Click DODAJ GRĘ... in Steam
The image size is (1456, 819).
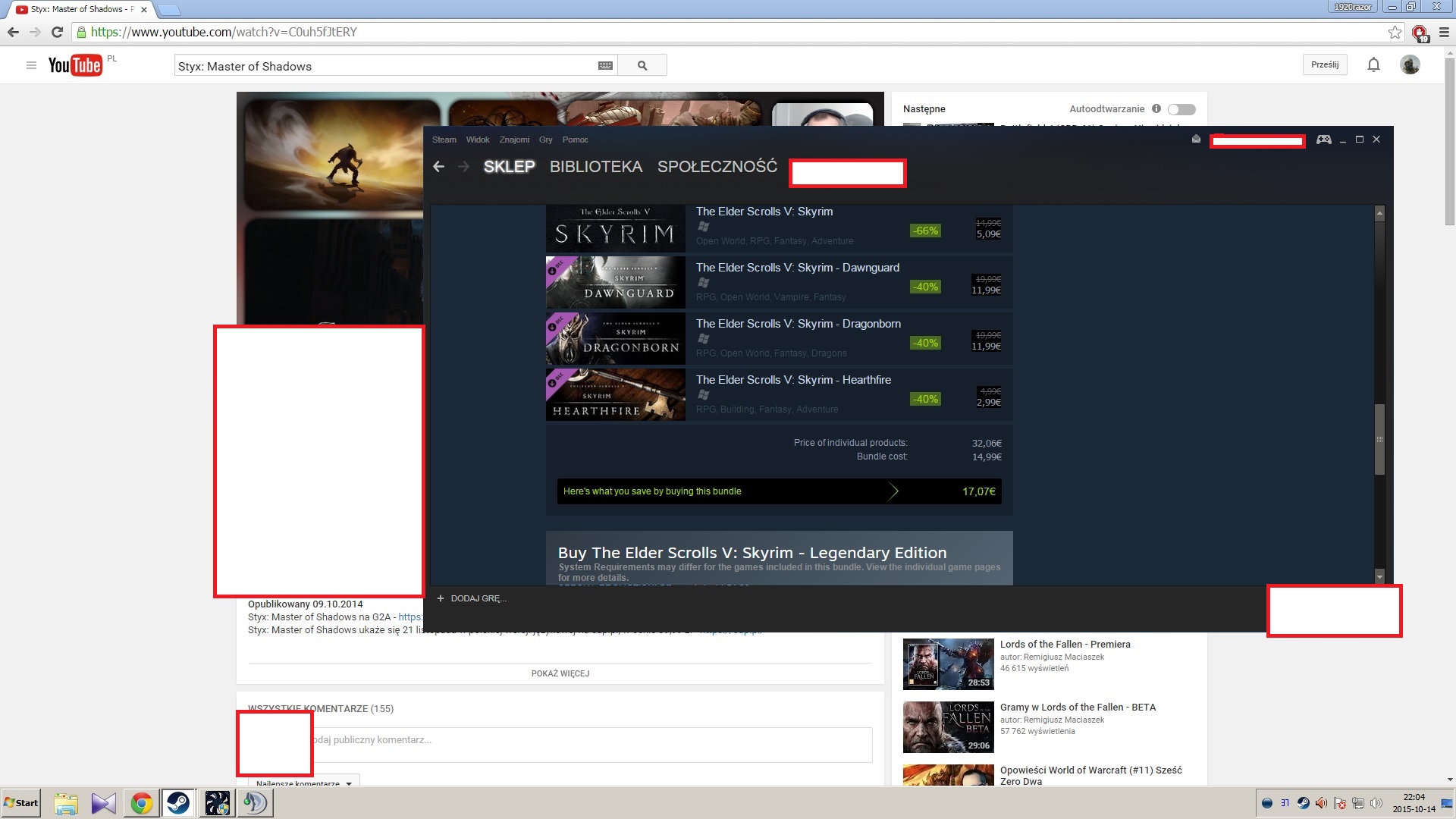pyautogui.click(x=479, y=598)
